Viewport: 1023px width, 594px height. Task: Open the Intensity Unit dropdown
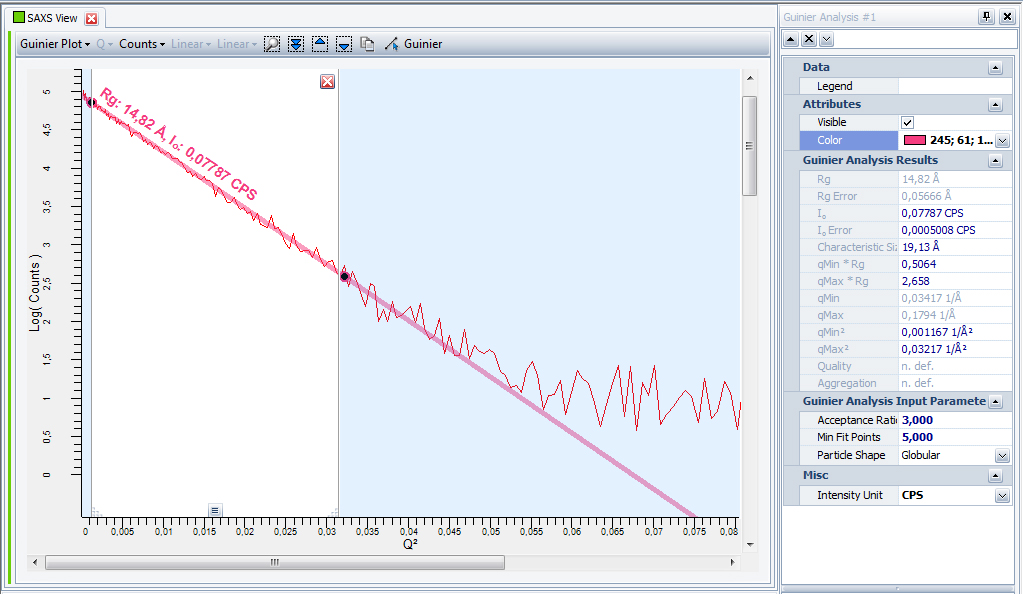pos(1002,496)
